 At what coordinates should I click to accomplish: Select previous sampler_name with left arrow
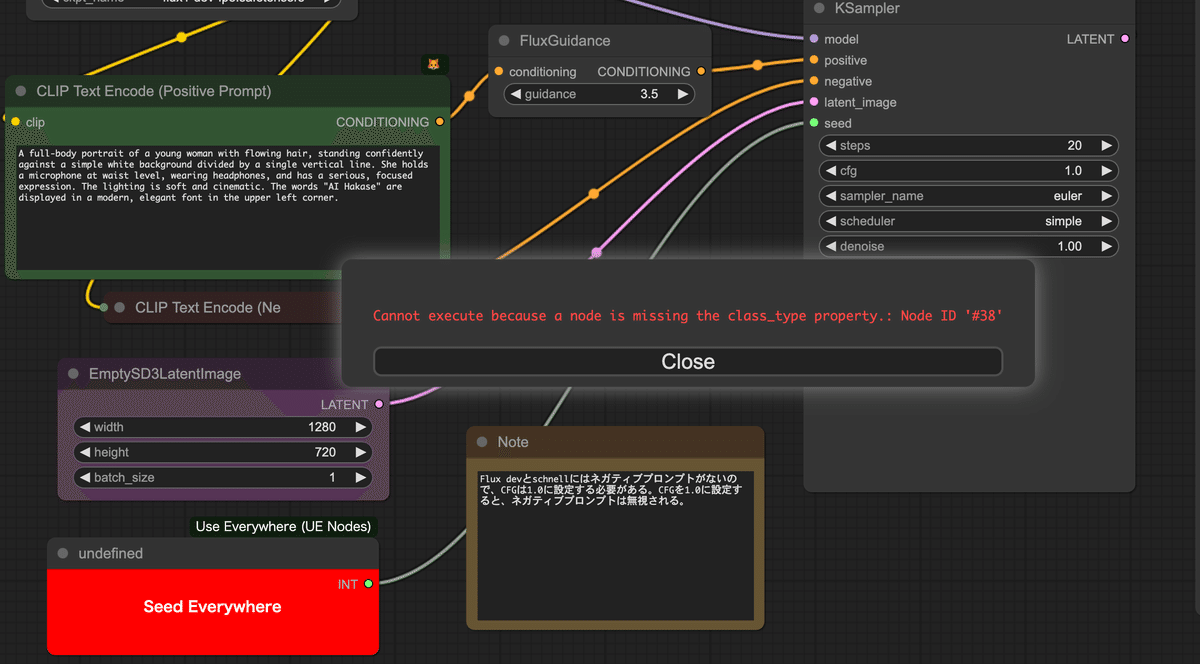pyautogui.click(x=830, y=196)
